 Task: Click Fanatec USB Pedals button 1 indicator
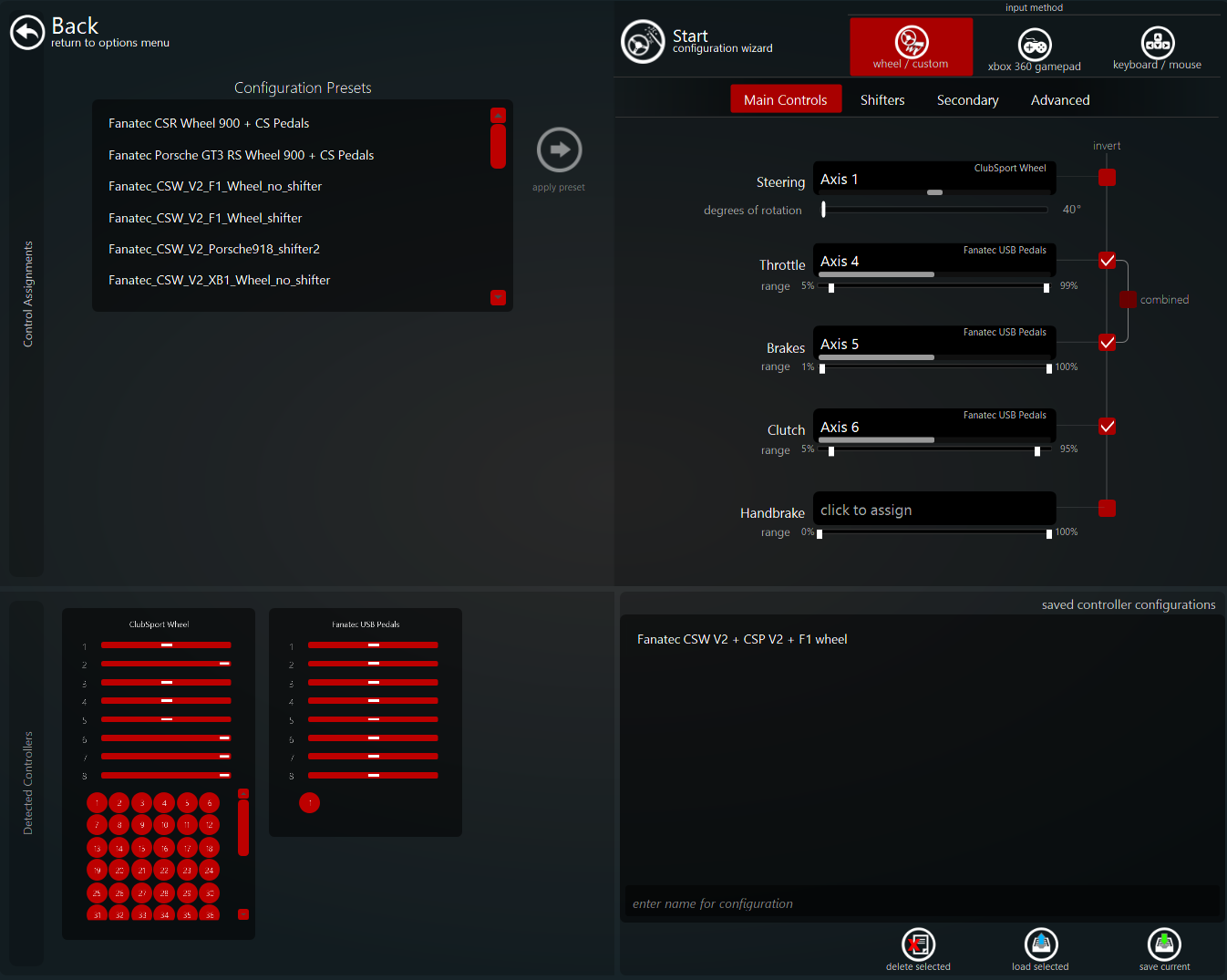[x=310, y=803]
